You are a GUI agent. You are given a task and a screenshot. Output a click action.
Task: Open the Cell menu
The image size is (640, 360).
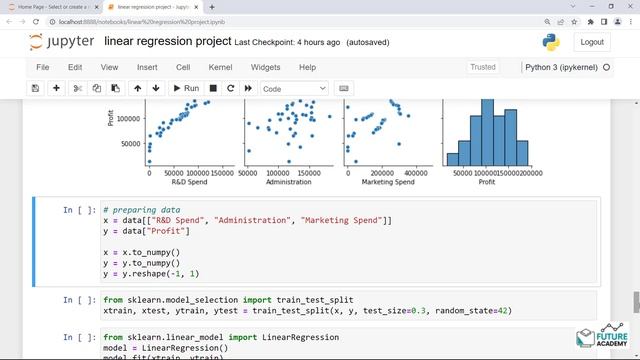[x=183, y=67]
